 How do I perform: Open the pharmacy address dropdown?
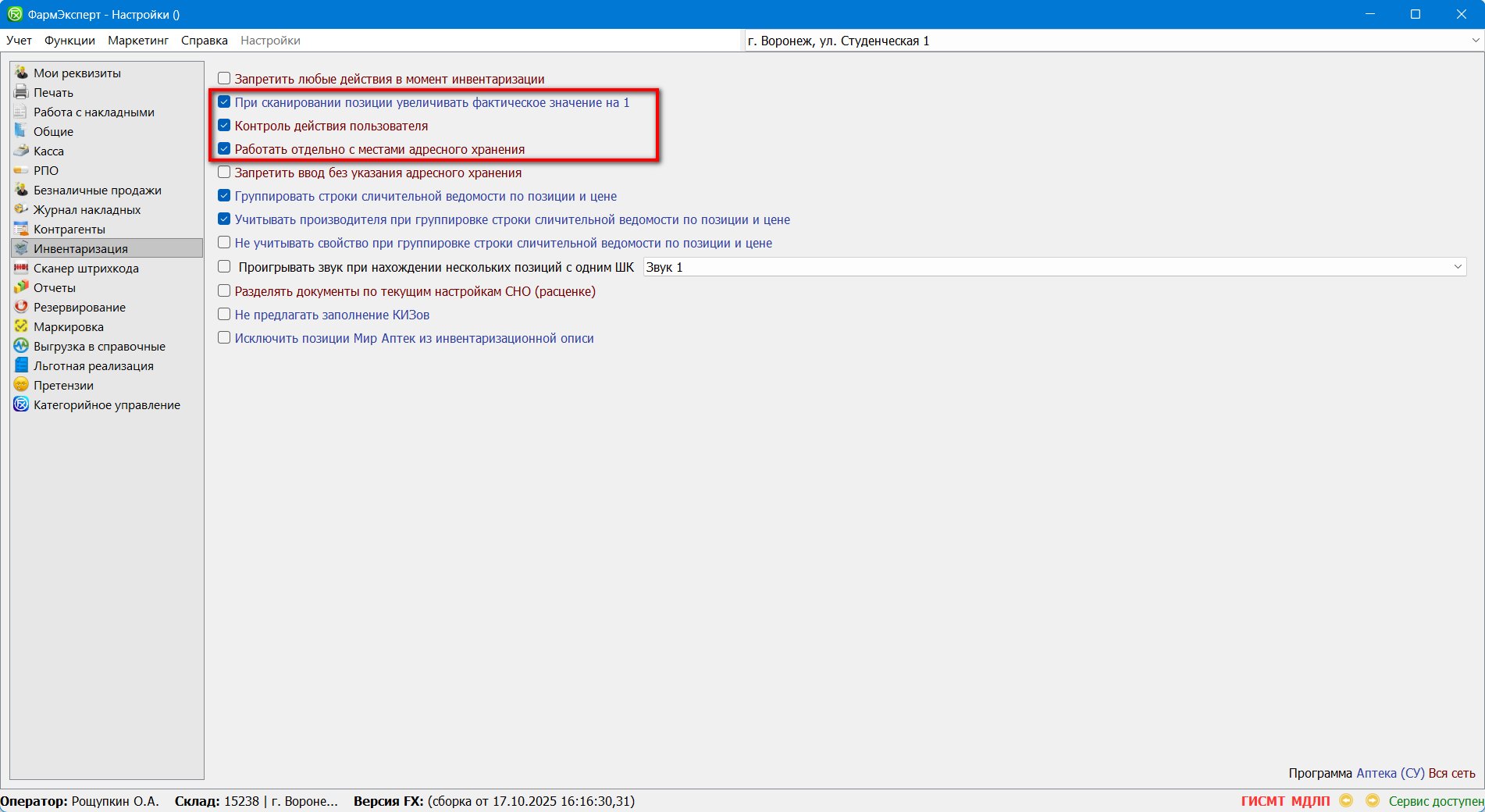click(x=1475, y=41)
